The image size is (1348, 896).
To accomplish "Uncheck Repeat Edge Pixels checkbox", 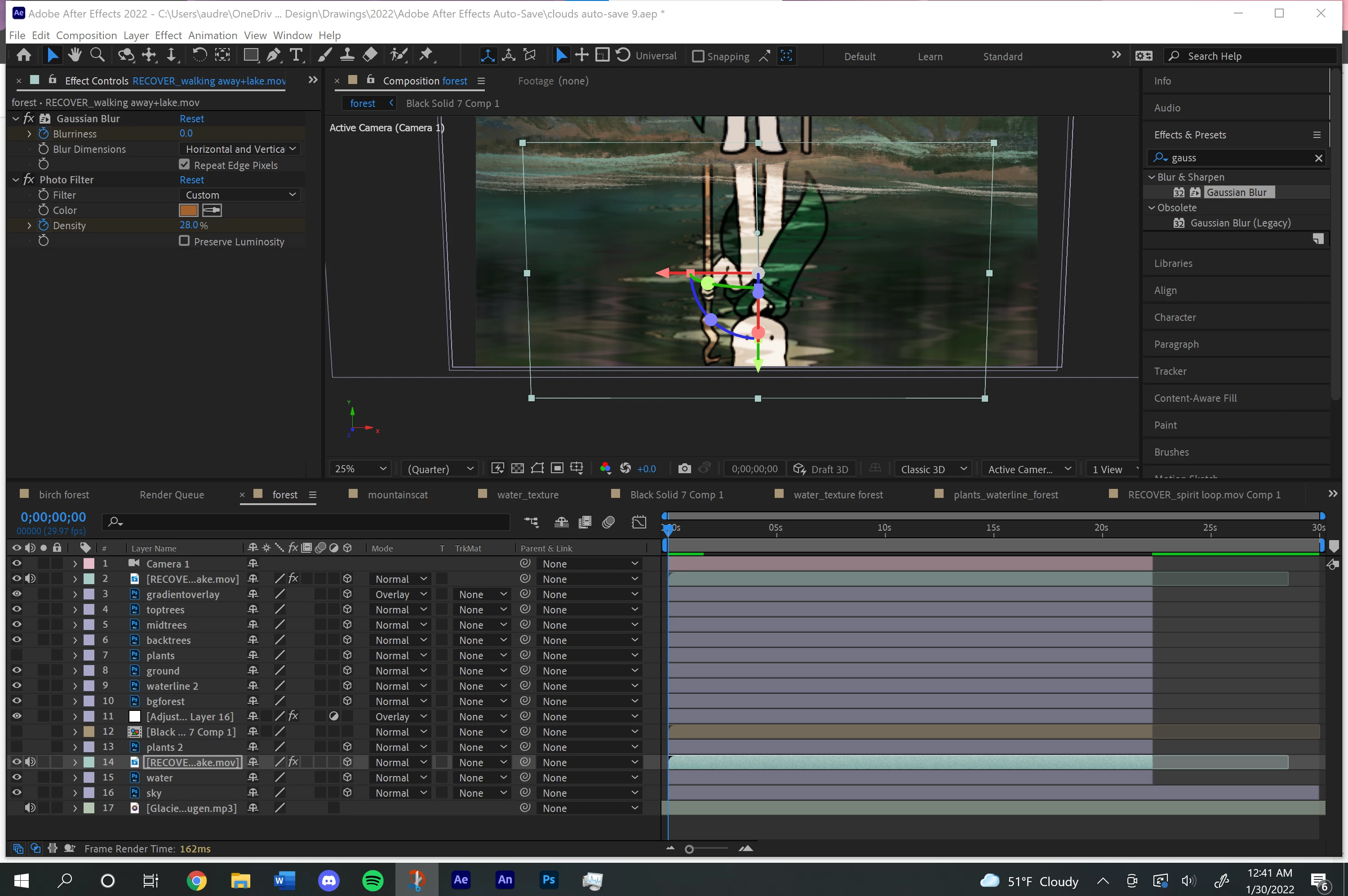I will tap(184, 164).
